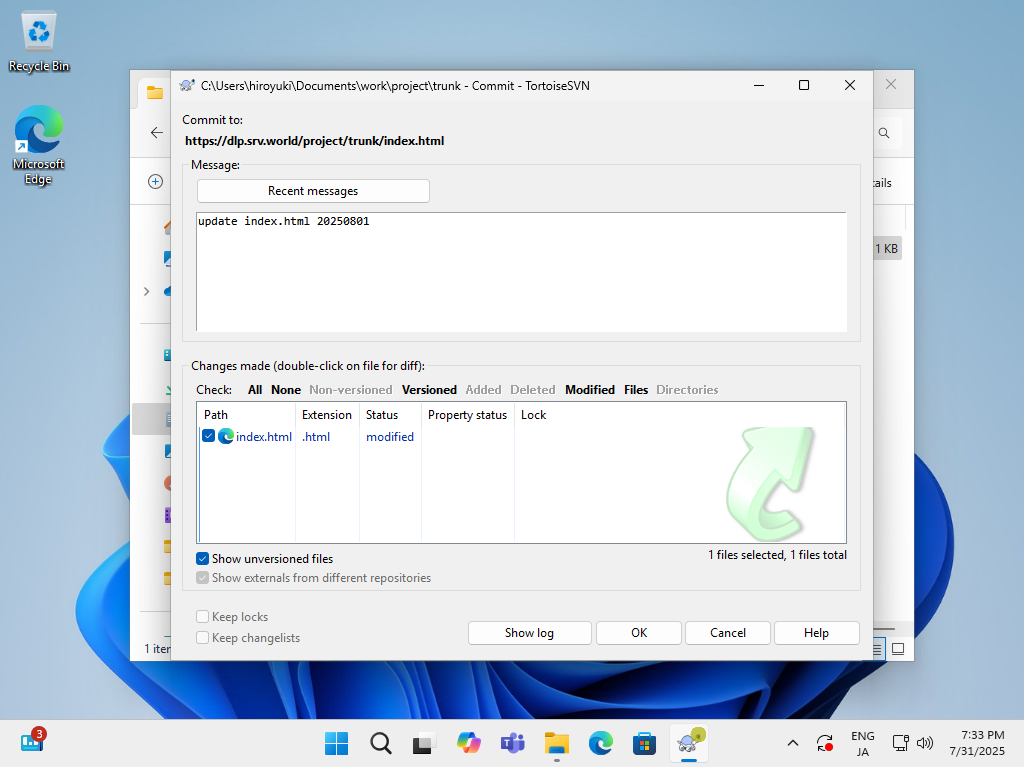Switch Explorer to large icons view
This screenshot has height=767, width=1024.
tap(898, 649)
